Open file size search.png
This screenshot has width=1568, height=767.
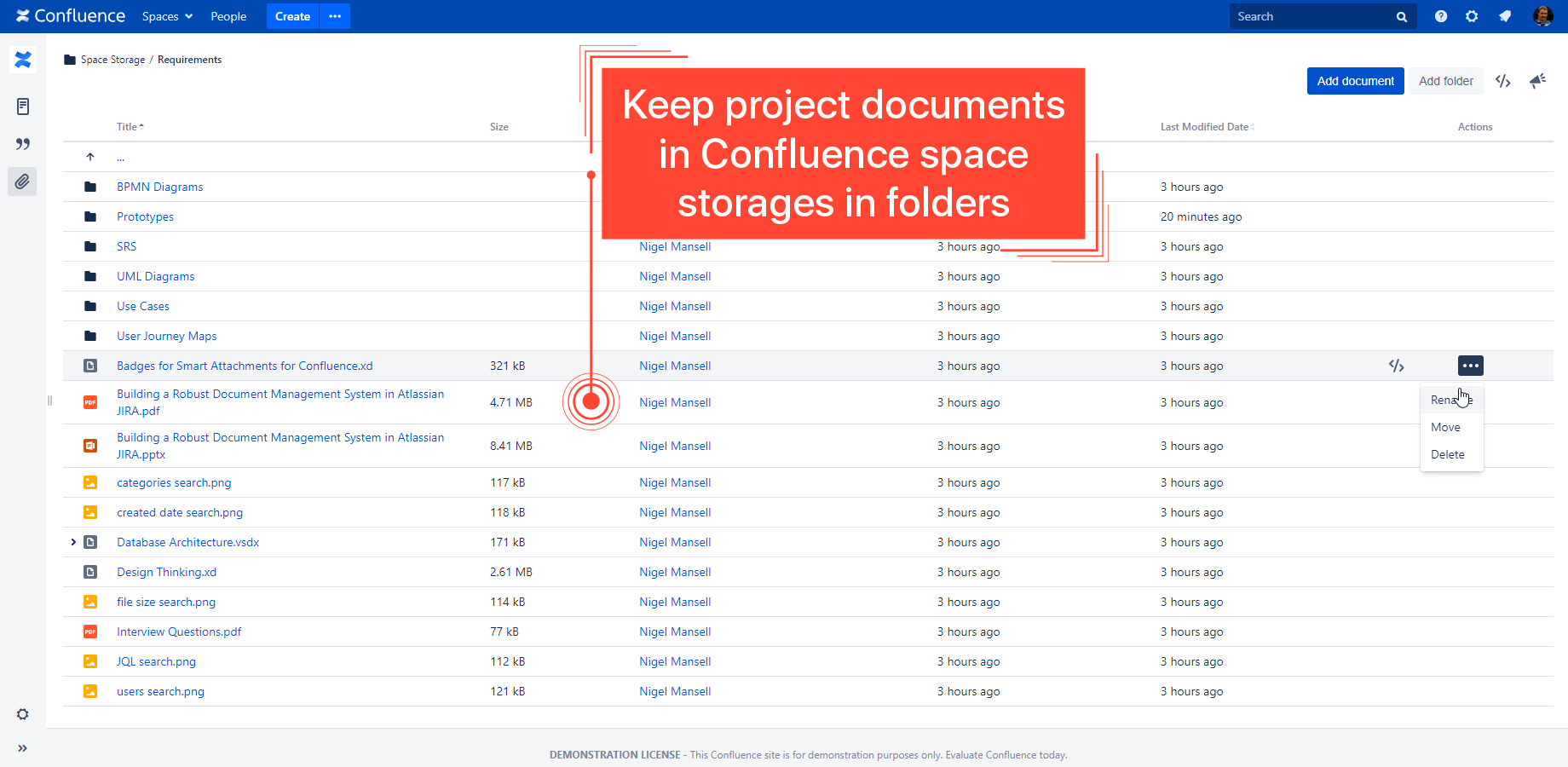[166, 602]
